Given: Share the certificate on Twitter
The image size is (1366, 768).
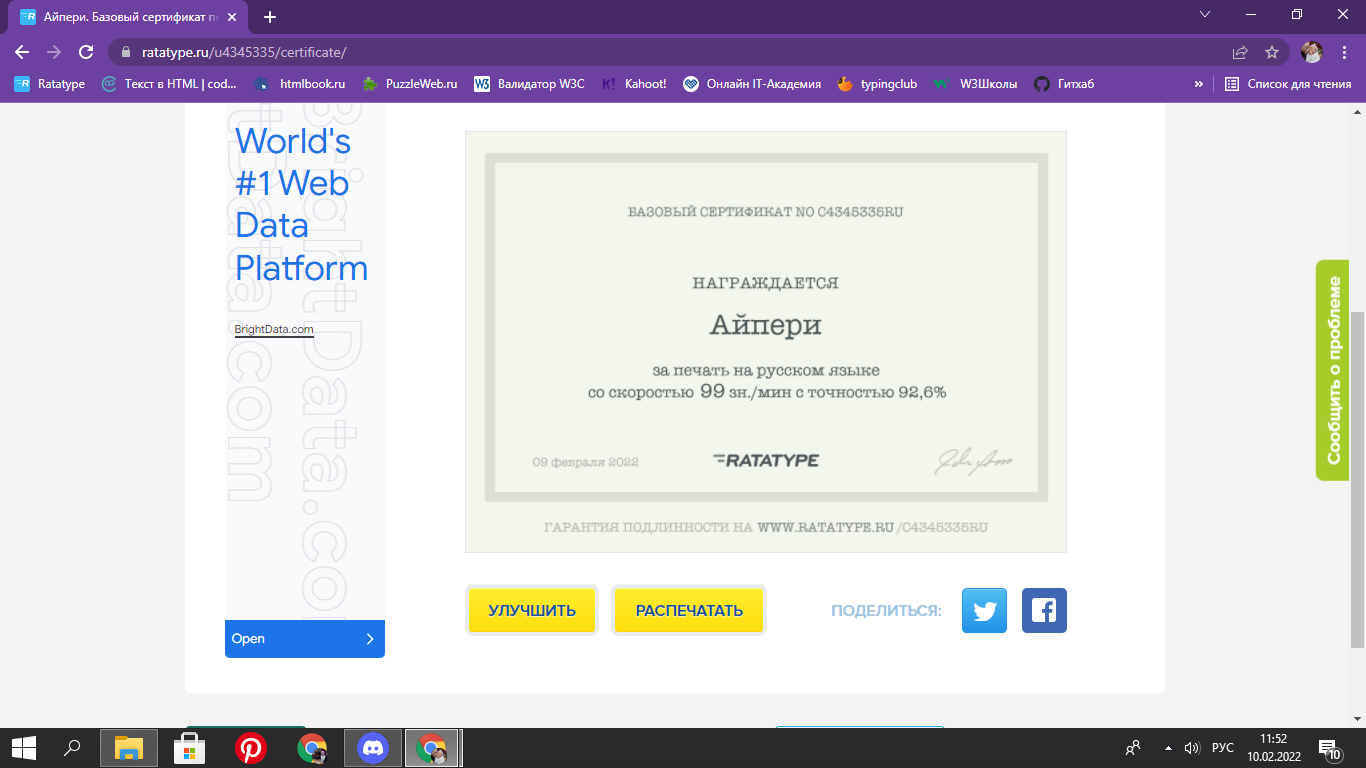Looking at the screenshot, I should point(984,610).
